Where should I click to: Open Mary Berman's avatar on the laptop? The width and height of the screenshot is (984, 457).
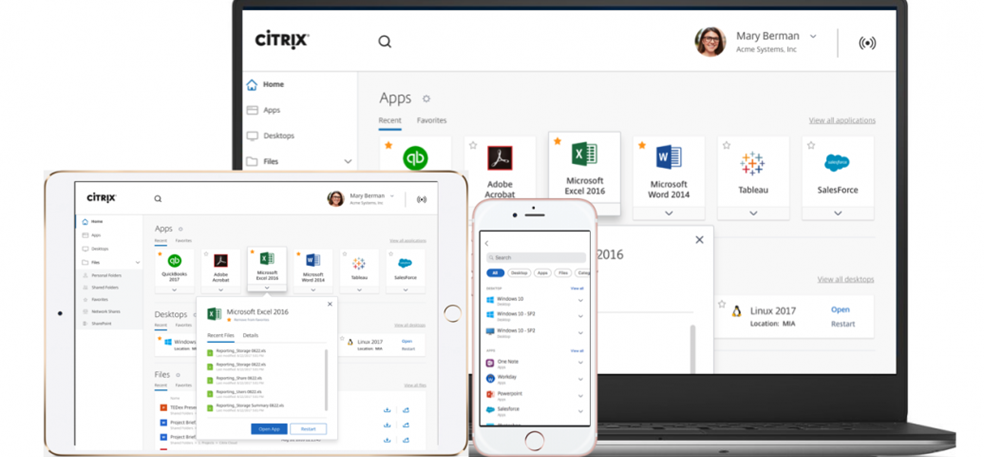point(710,42)
